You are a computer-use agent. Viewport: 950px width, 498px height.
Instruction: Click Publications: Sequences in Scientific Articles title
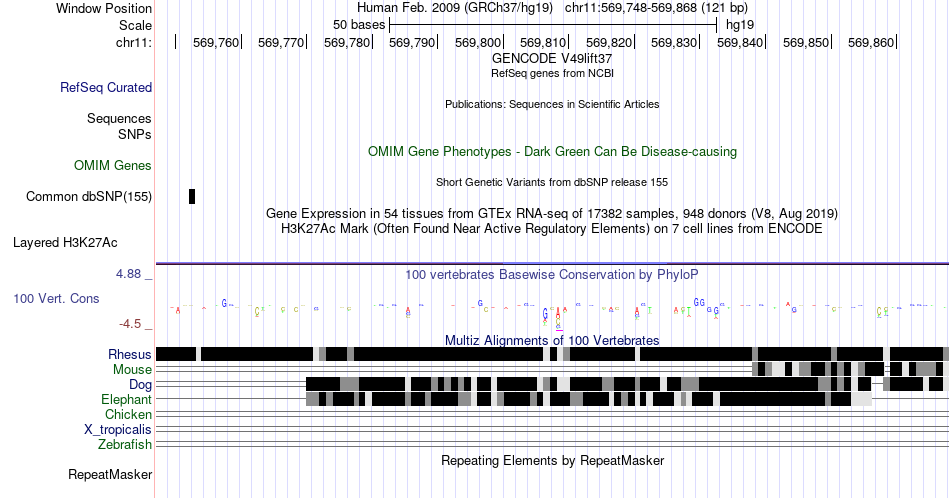tap(552, 104)
